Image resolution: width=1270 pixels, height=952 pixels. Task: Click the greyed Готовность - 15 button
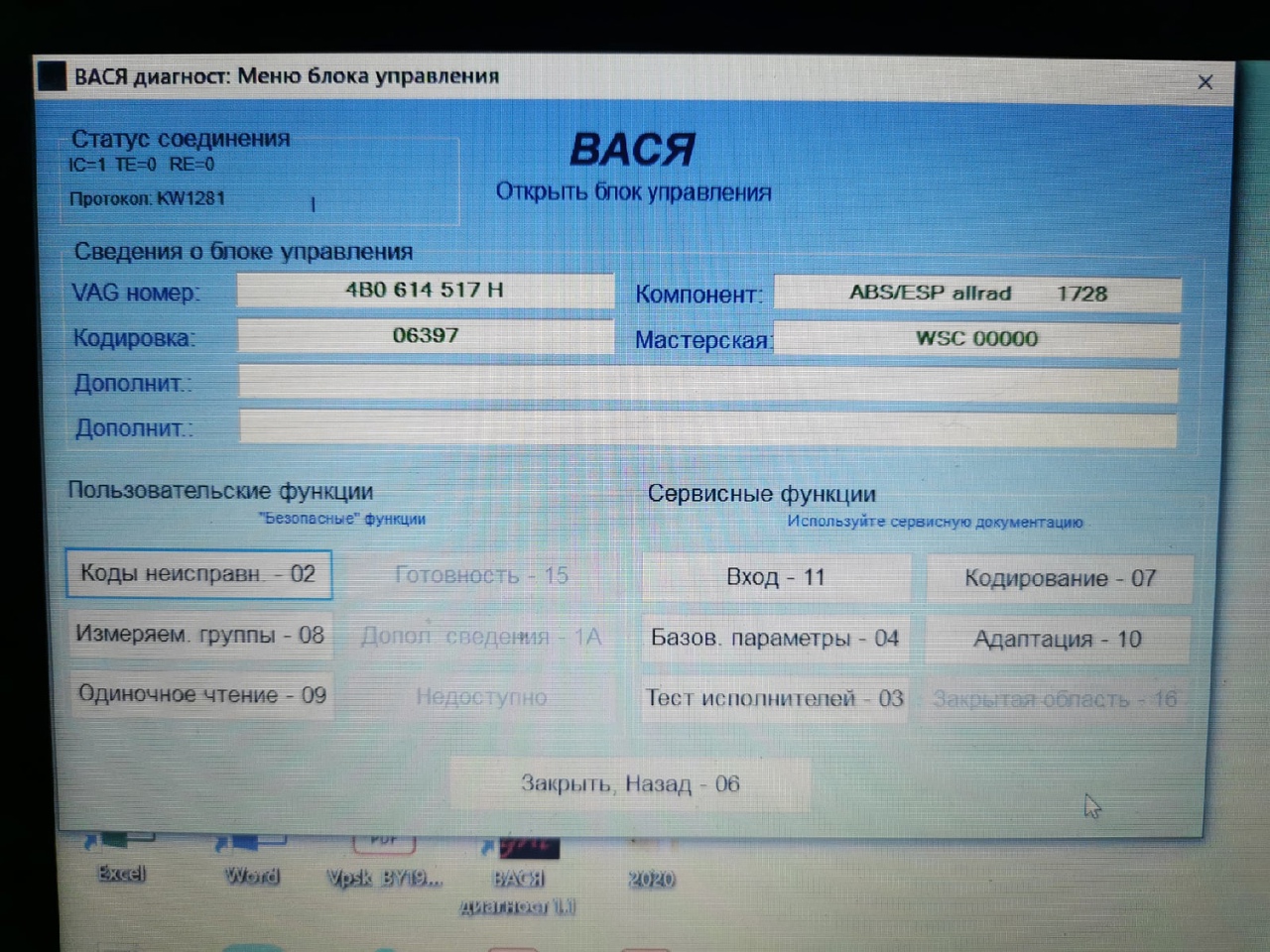(x=482, y=575)
